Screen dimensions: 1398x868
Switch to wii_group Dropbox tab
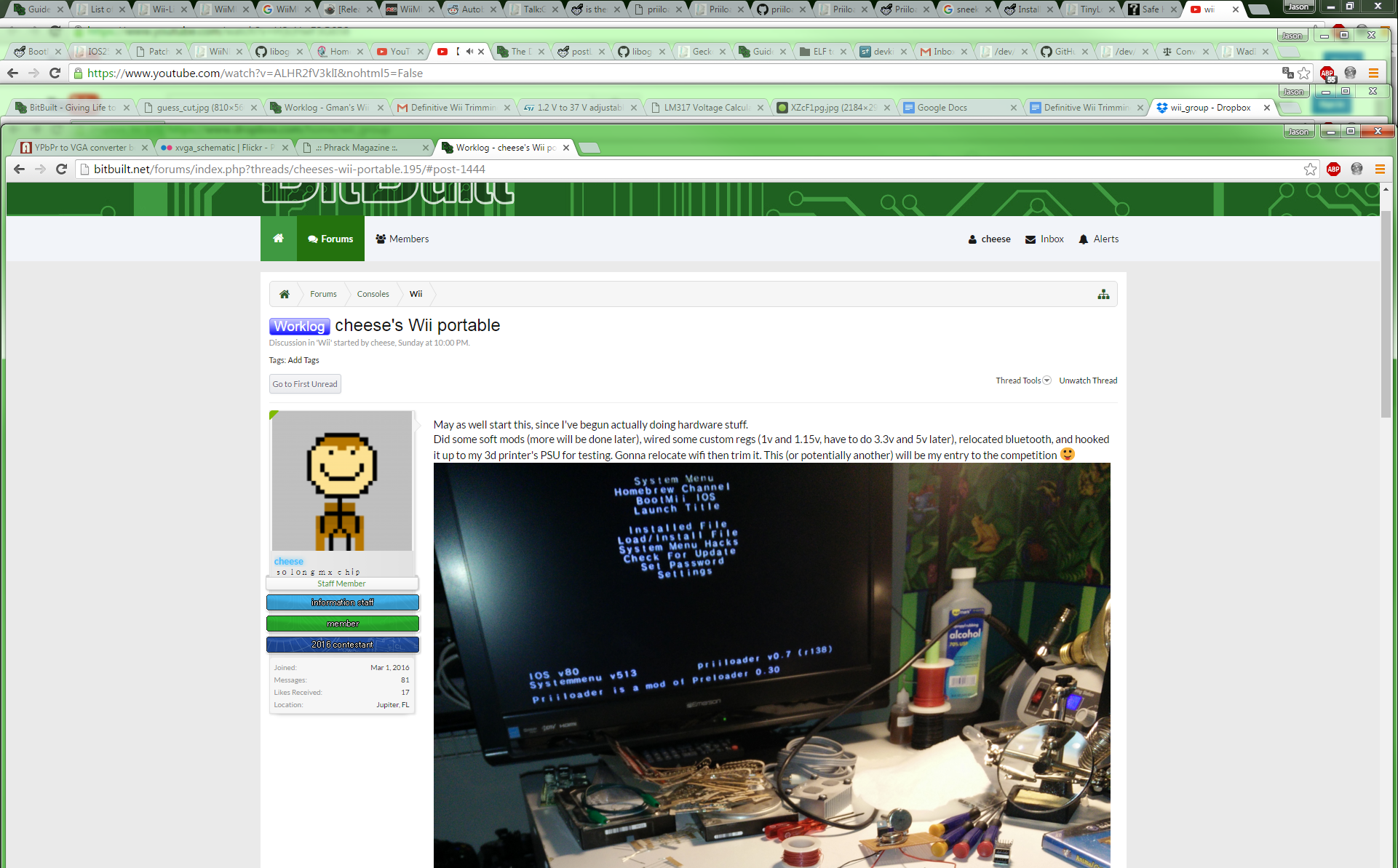pos(1211,108)
